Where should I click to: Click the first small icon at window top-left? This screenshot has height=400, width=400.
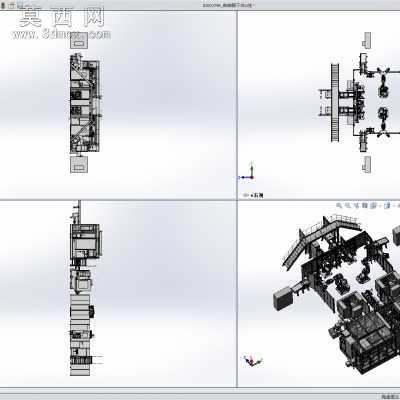pyautogui.click(x=3, y=5)
